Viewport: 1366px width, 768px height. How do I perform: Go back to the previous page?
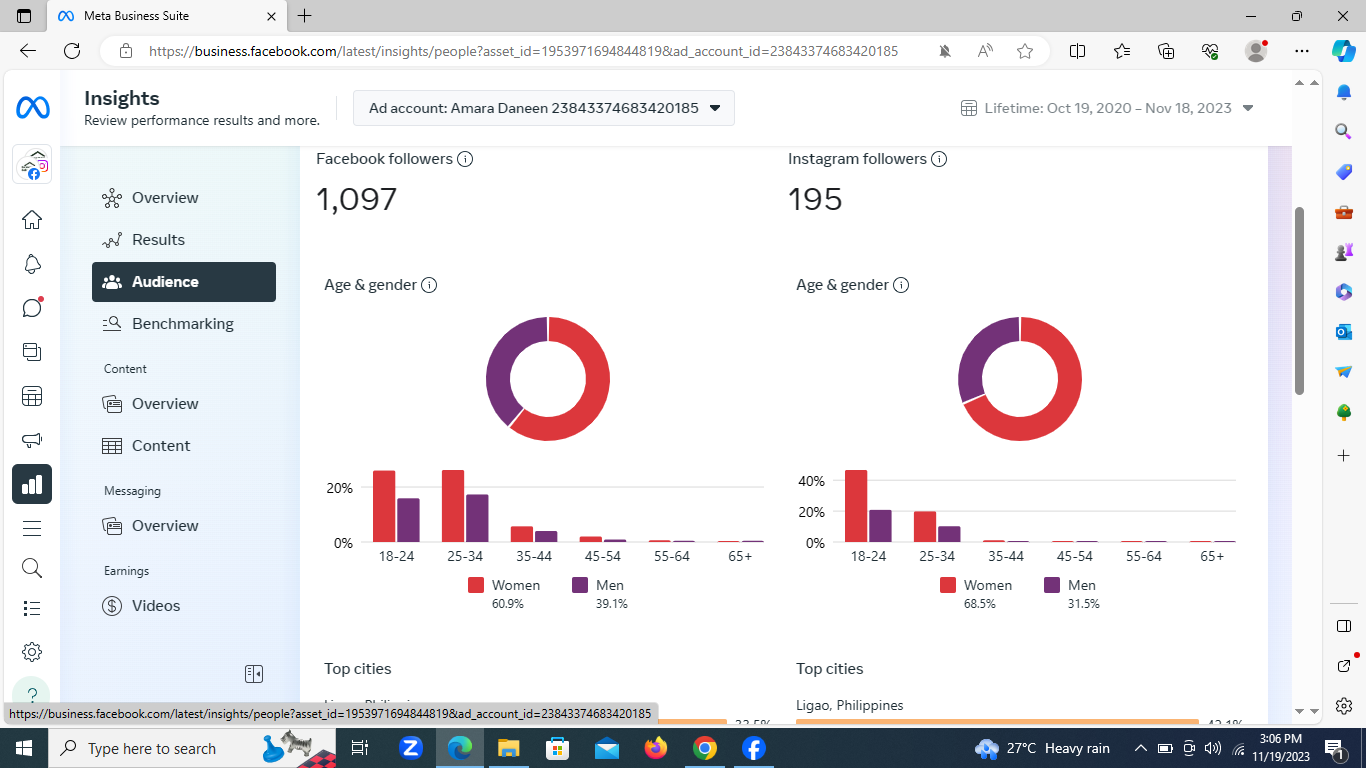click(x=28, y=51)
